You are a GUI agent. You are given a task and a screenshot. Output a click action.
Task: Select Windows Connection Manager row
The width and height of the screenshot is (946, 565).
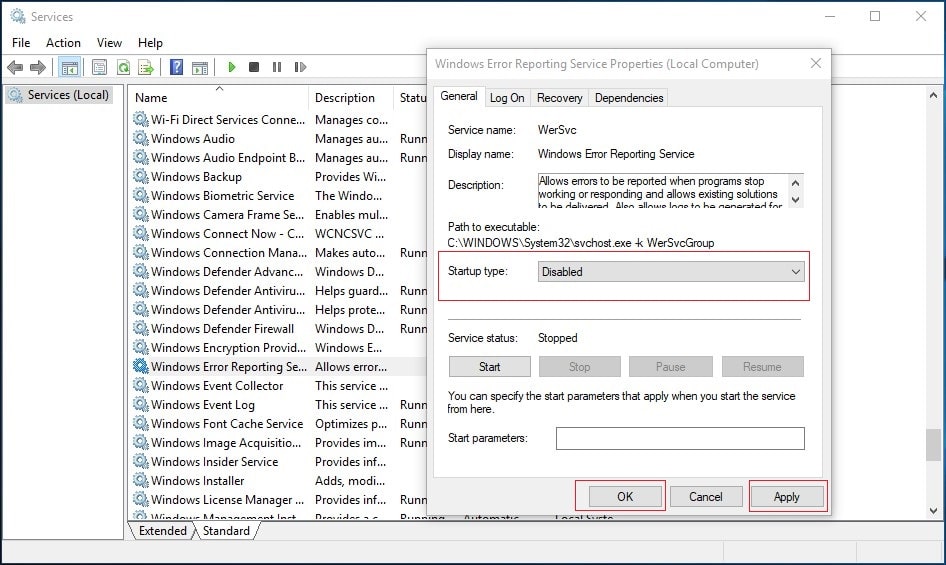click(279, 252)
